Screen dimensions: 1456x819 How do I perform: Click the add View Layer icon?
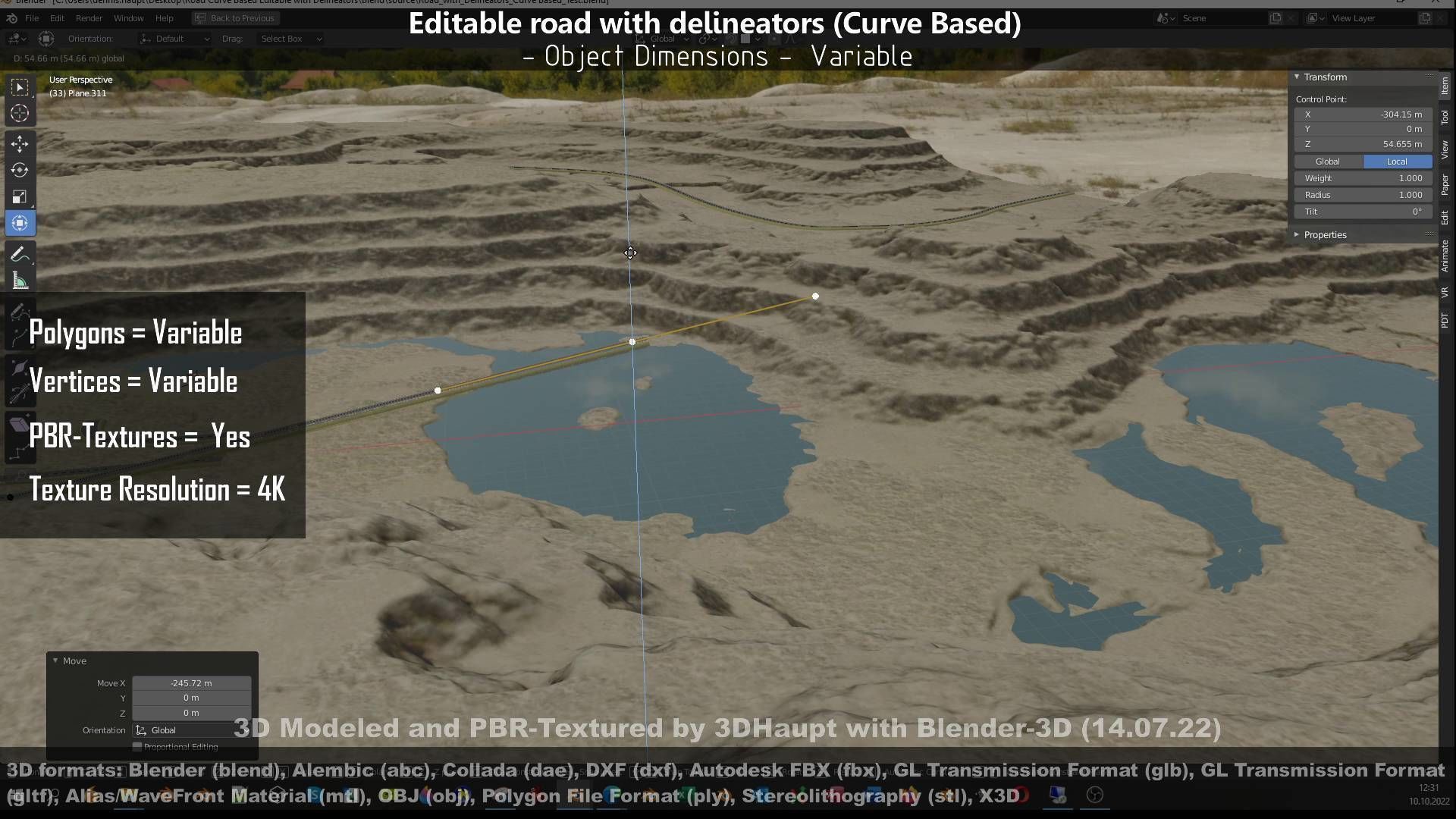click(1425, 18)
